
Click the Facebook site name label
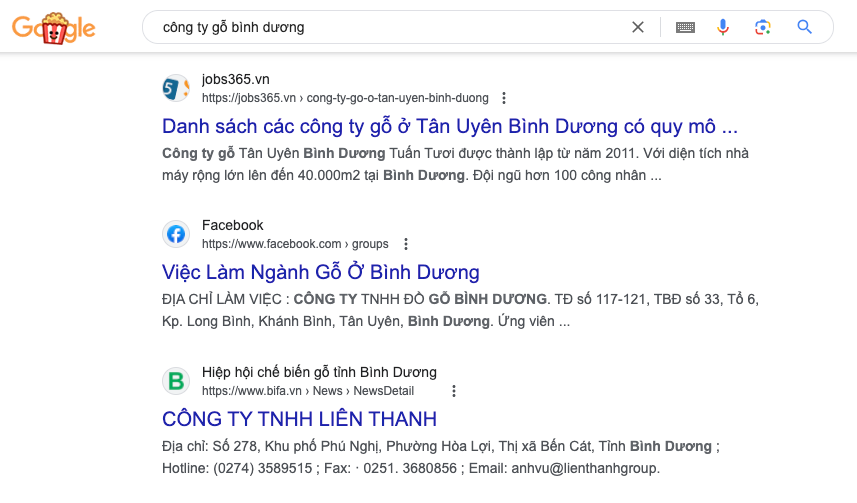(232, 225)
